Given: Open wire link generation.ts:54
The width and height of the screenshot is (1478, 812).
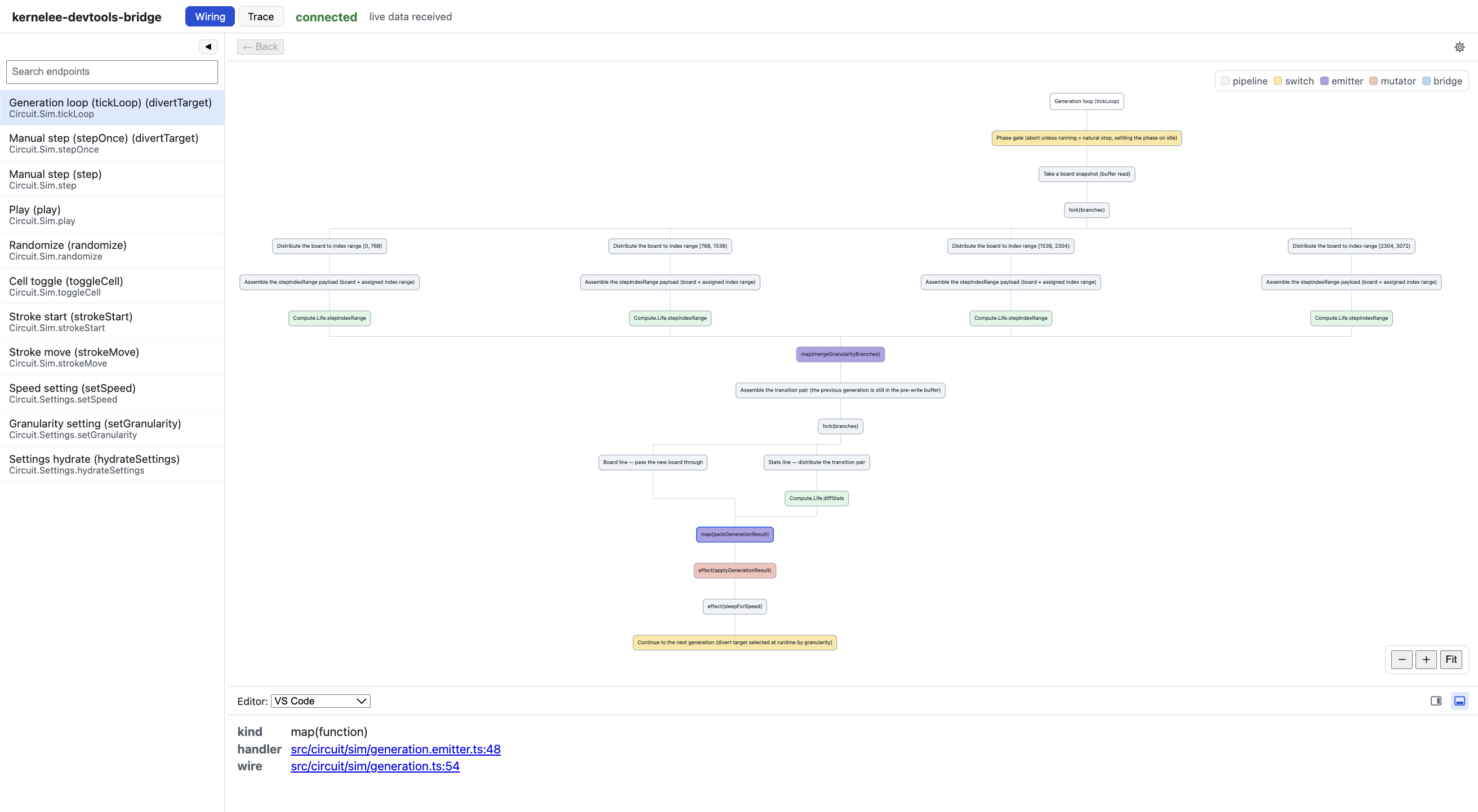Looking at the screenshot, I should pos(375,766).
